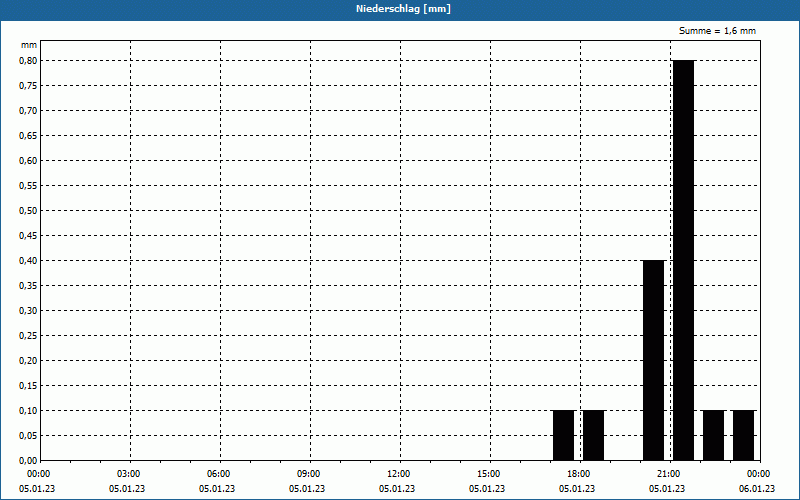800x500 pixels.
Task: Click the 05.01.23 date under 12:00
Action: point(397,489)
